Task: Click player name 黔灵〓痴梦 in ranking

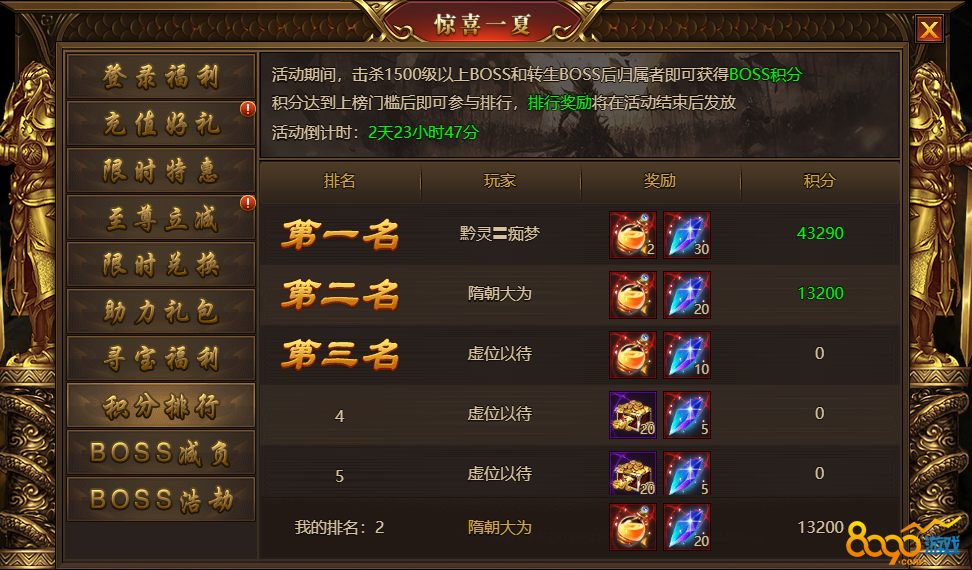Action: [x=500, y=234]
